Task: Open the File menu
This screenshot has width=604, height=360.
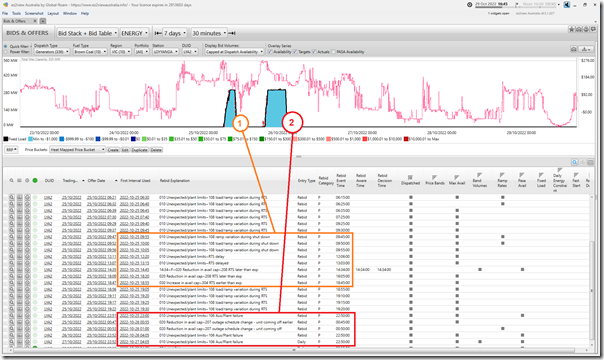Action: [x=5, y=13]
